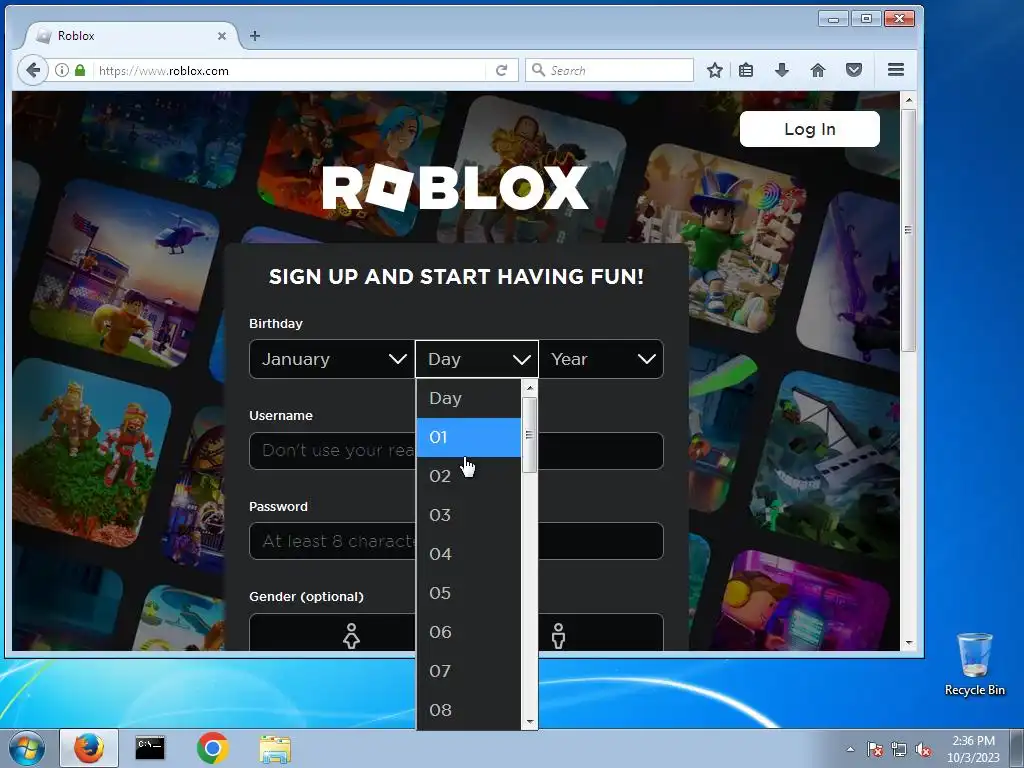
Task: Show bookmarks list icon in toolbar
Action: coord(746,70)
